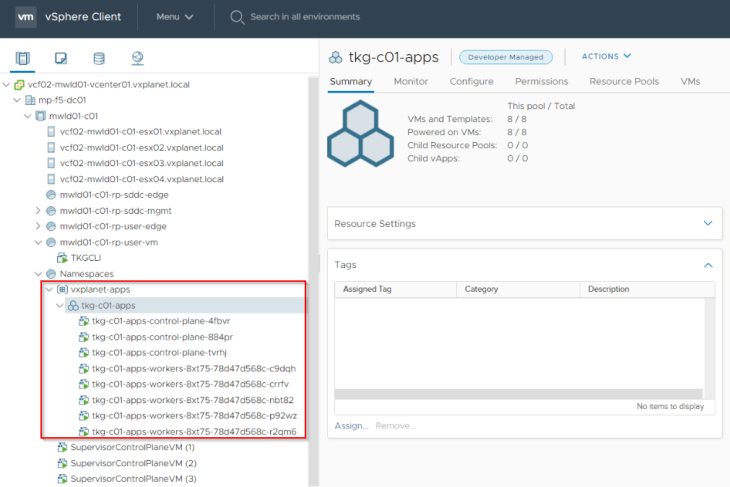The height and width of the screenshot is (487, 730).
Task: Collapse the vcf02-mwld01-vcenter01 tree node
Action: pyautogui.click(x=6, y=85)
